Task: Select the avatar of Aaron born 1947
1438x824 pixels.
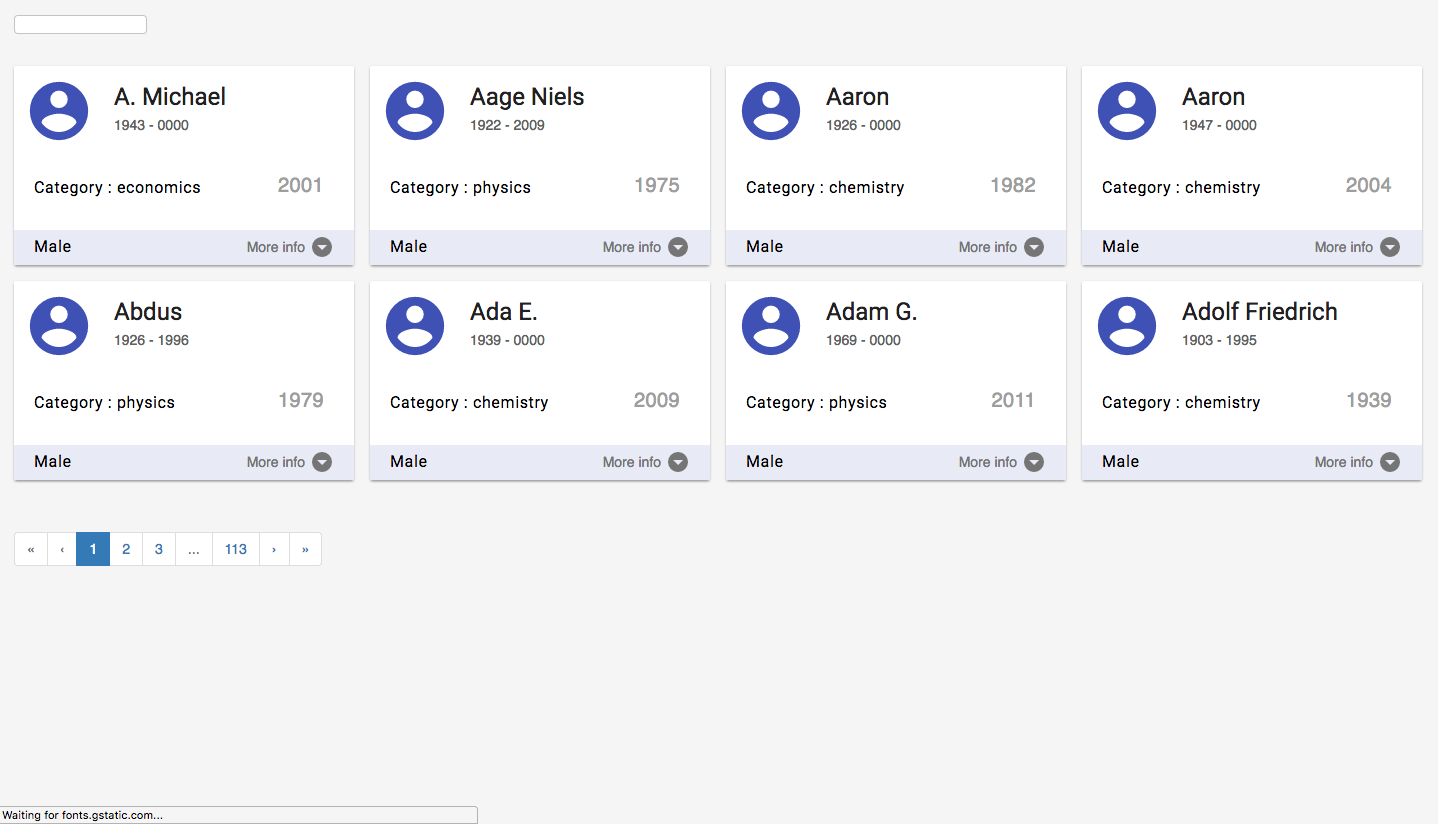Action: [1127, 111]
